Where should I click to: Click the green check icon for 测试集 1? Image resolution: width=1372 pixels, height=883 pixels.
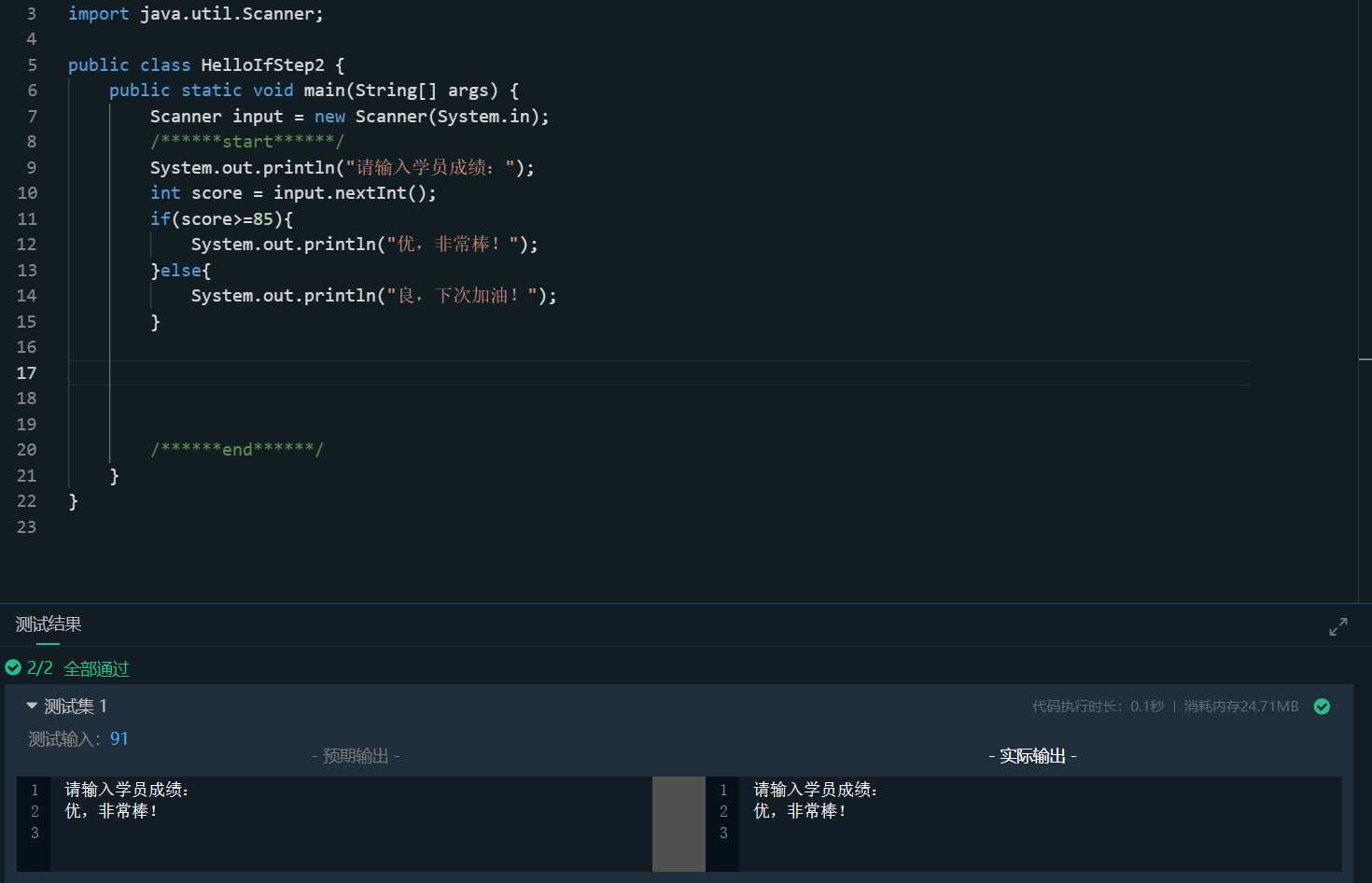(x=1322, y=707)
